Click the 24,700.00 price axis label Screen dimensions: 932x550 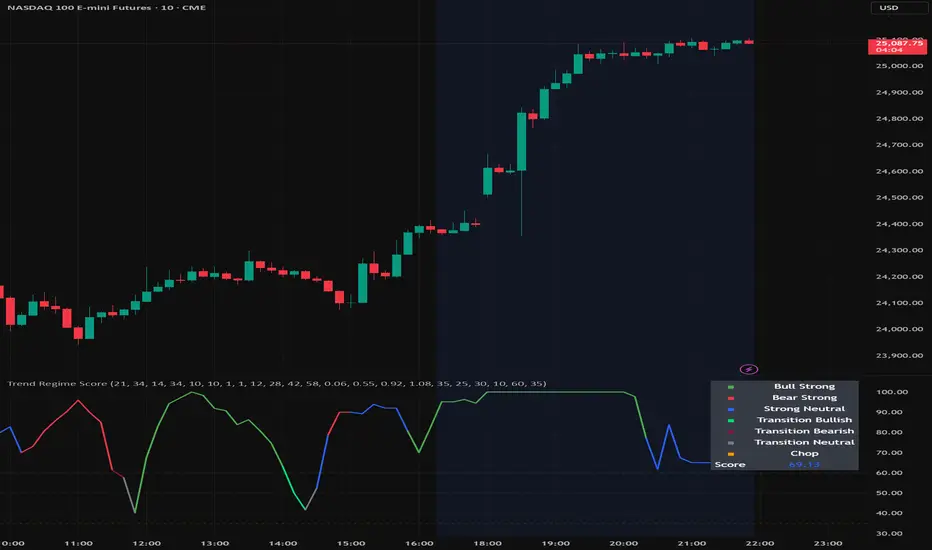(x=899, y=144)
